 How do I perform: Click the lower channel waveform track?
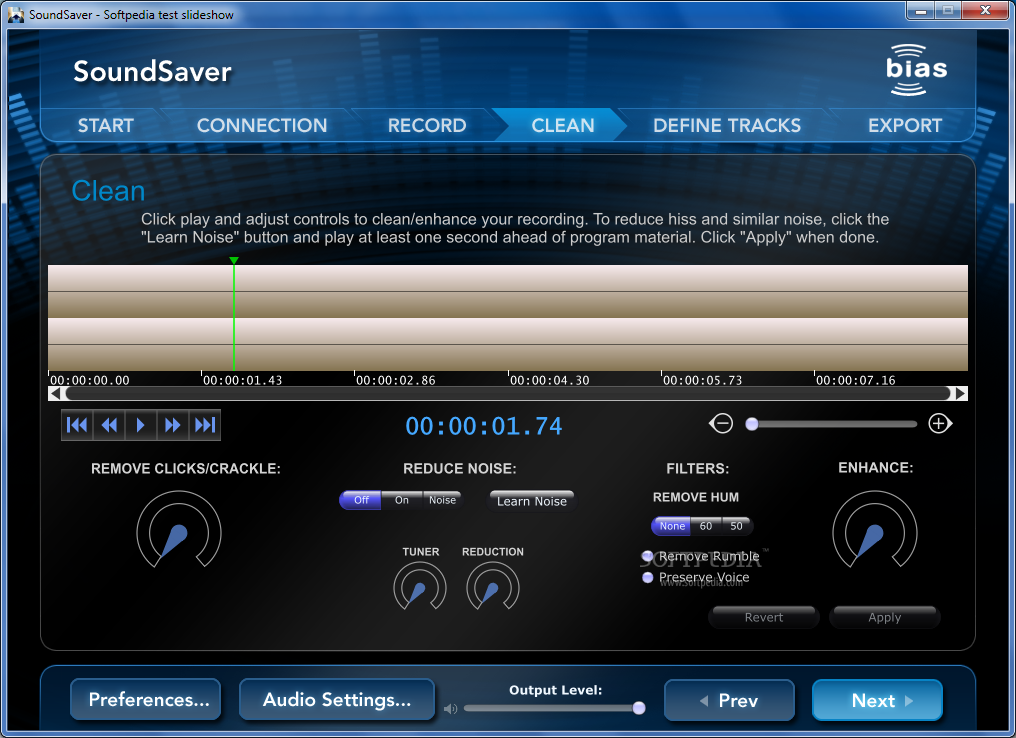[x=508, y=344]
